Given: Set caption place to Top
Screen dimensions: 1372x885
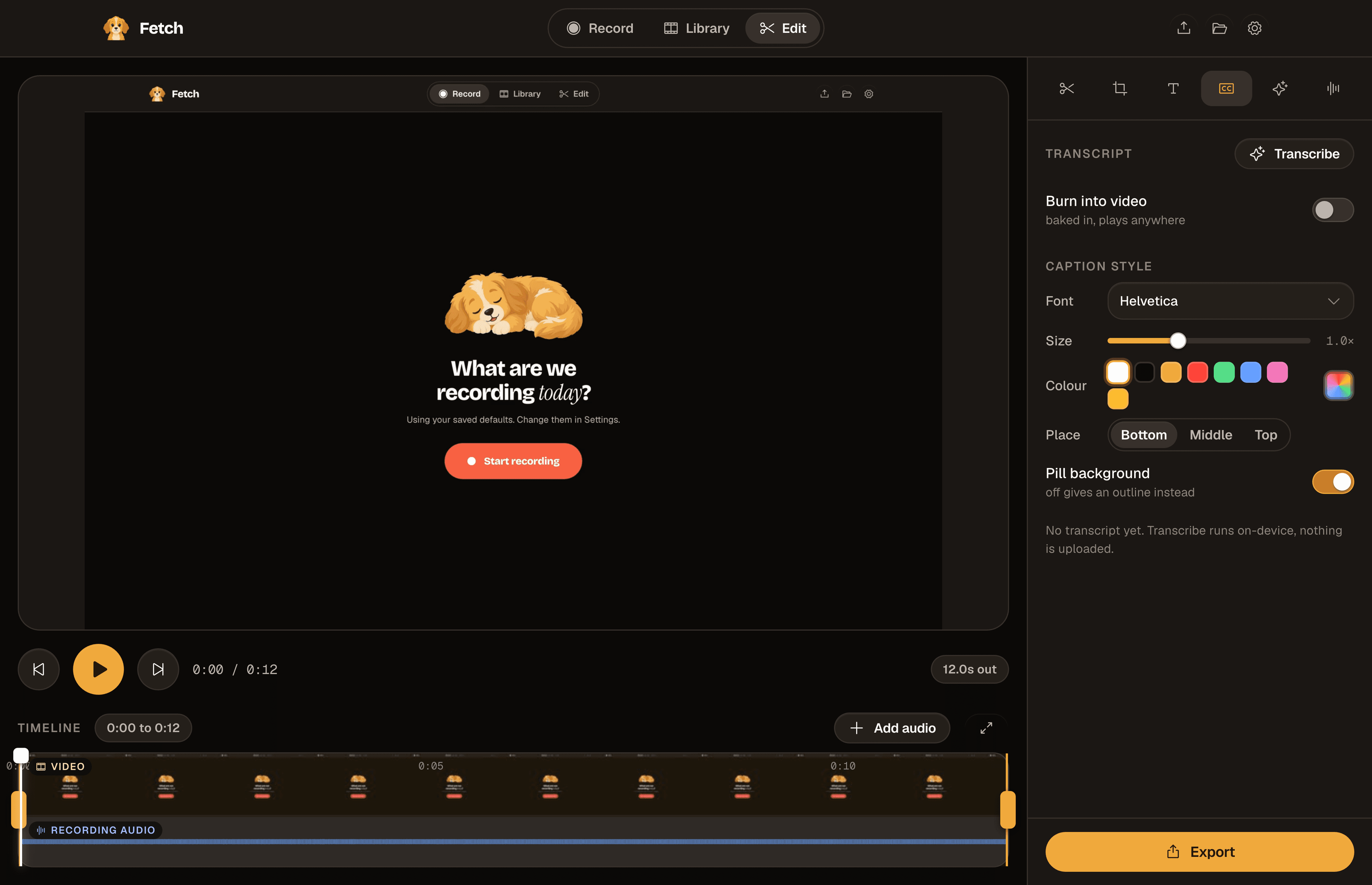Looking at the screenshot, I should click(1266, 435).
